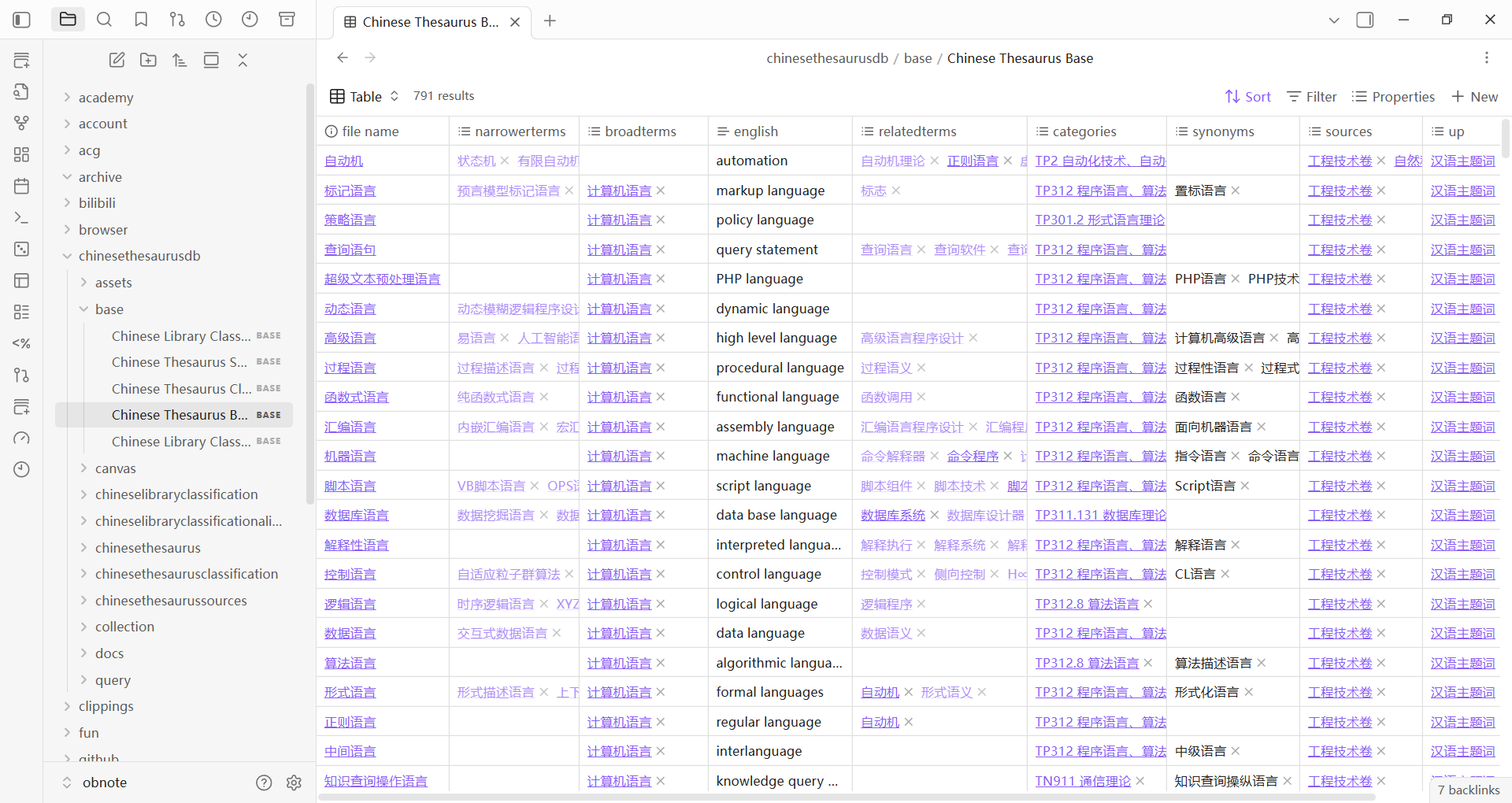Collapse all folders in explorer

point(243,60)
